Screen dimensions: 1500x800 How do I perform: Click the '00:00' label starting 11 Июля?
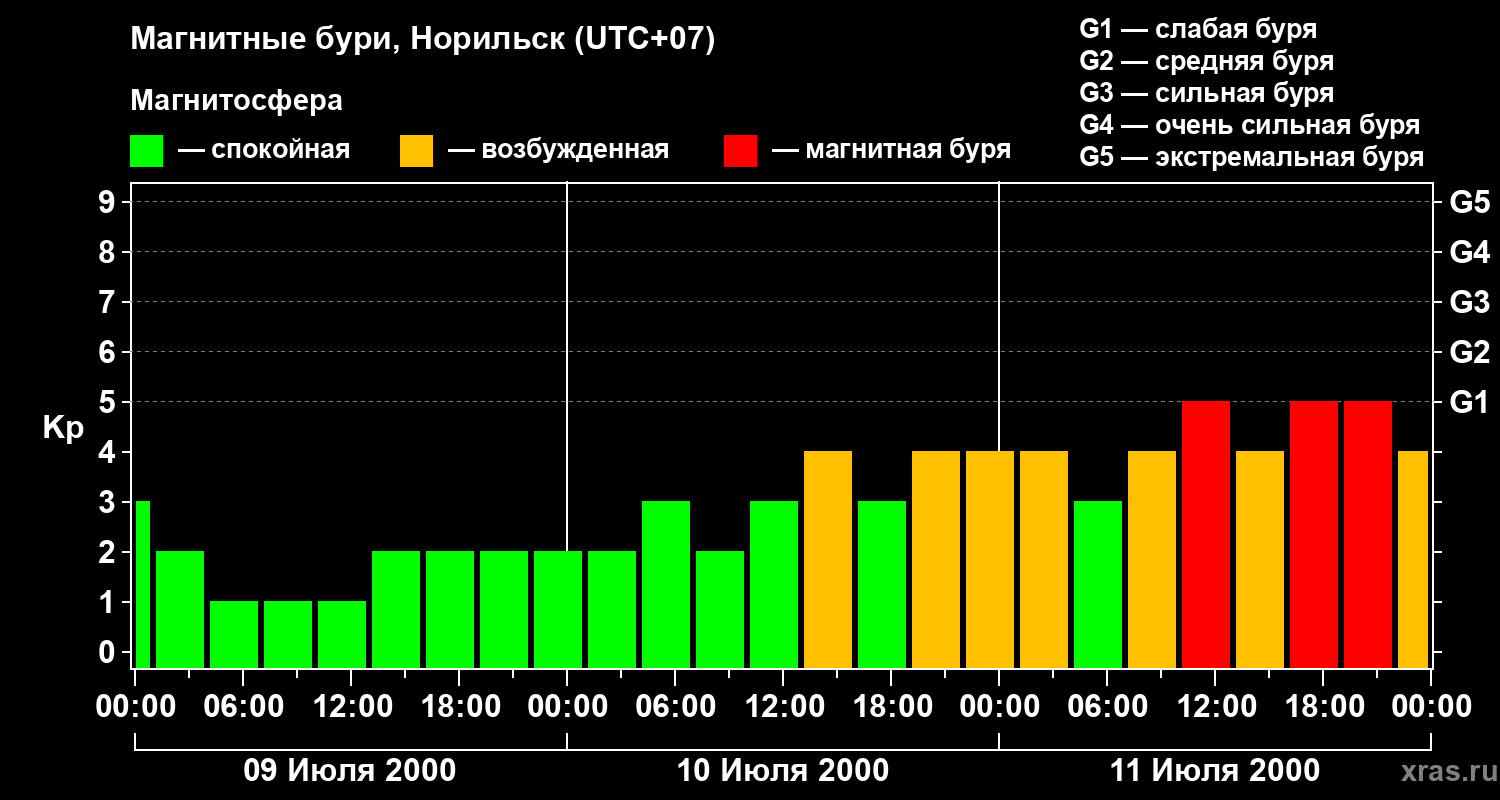click(999, 706)
